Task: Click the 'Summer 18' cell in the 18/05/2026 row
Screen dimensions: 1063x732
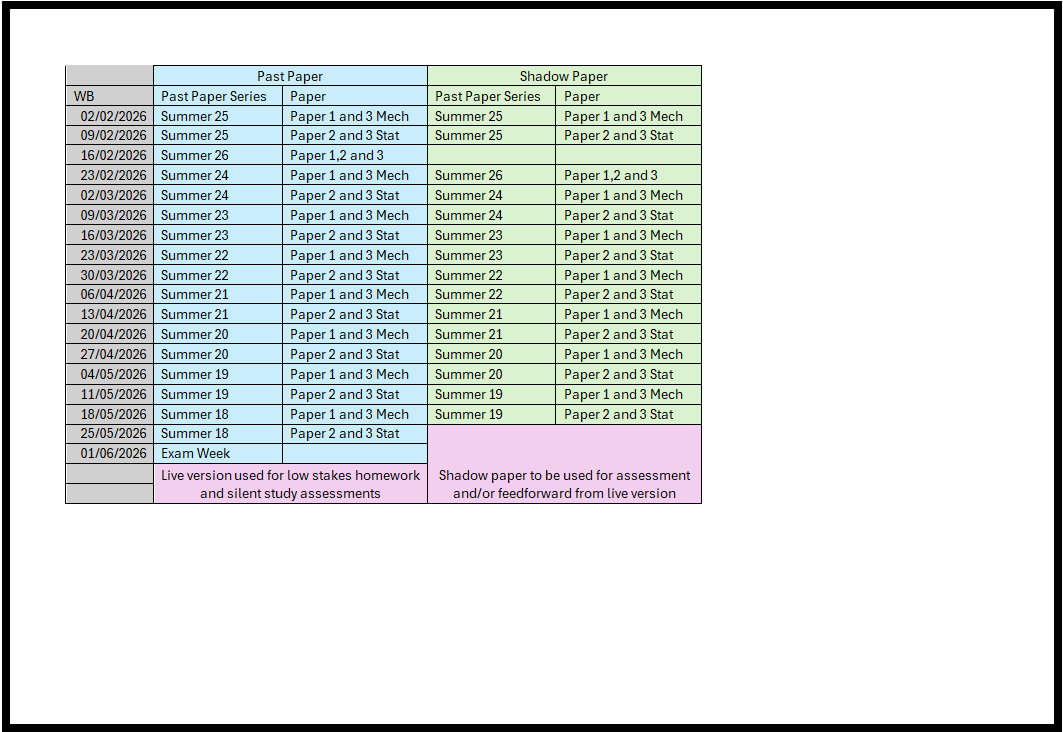Action: point(218,414)
